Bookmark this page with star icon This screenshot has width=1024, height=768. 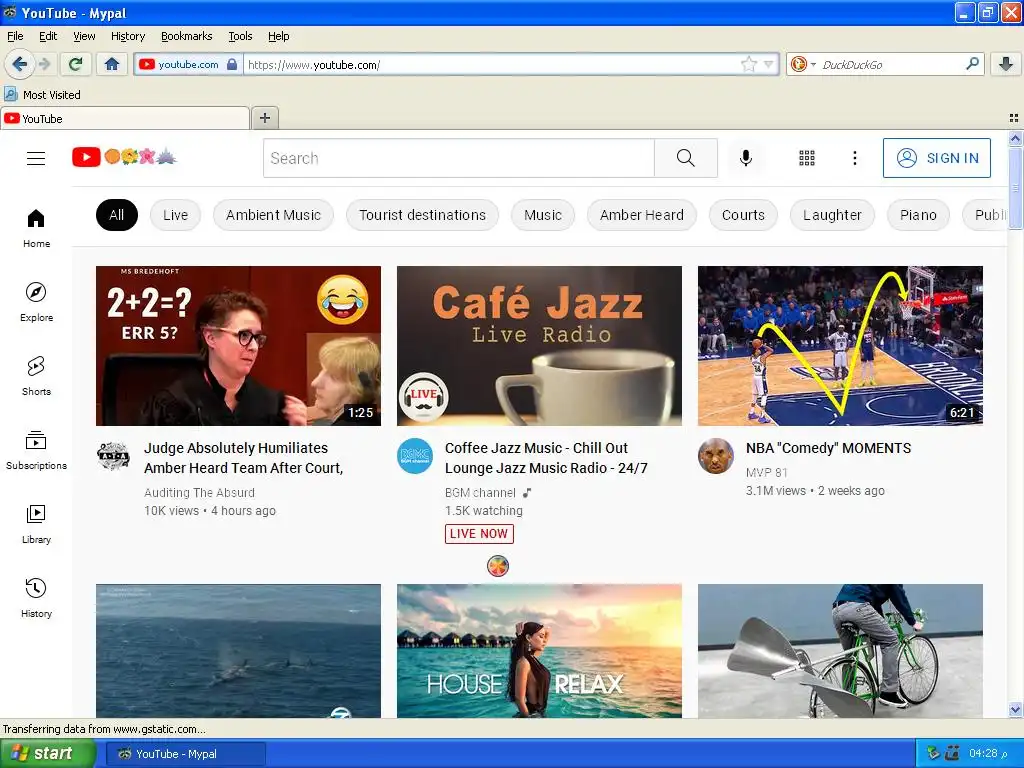(x=748, y=64)
